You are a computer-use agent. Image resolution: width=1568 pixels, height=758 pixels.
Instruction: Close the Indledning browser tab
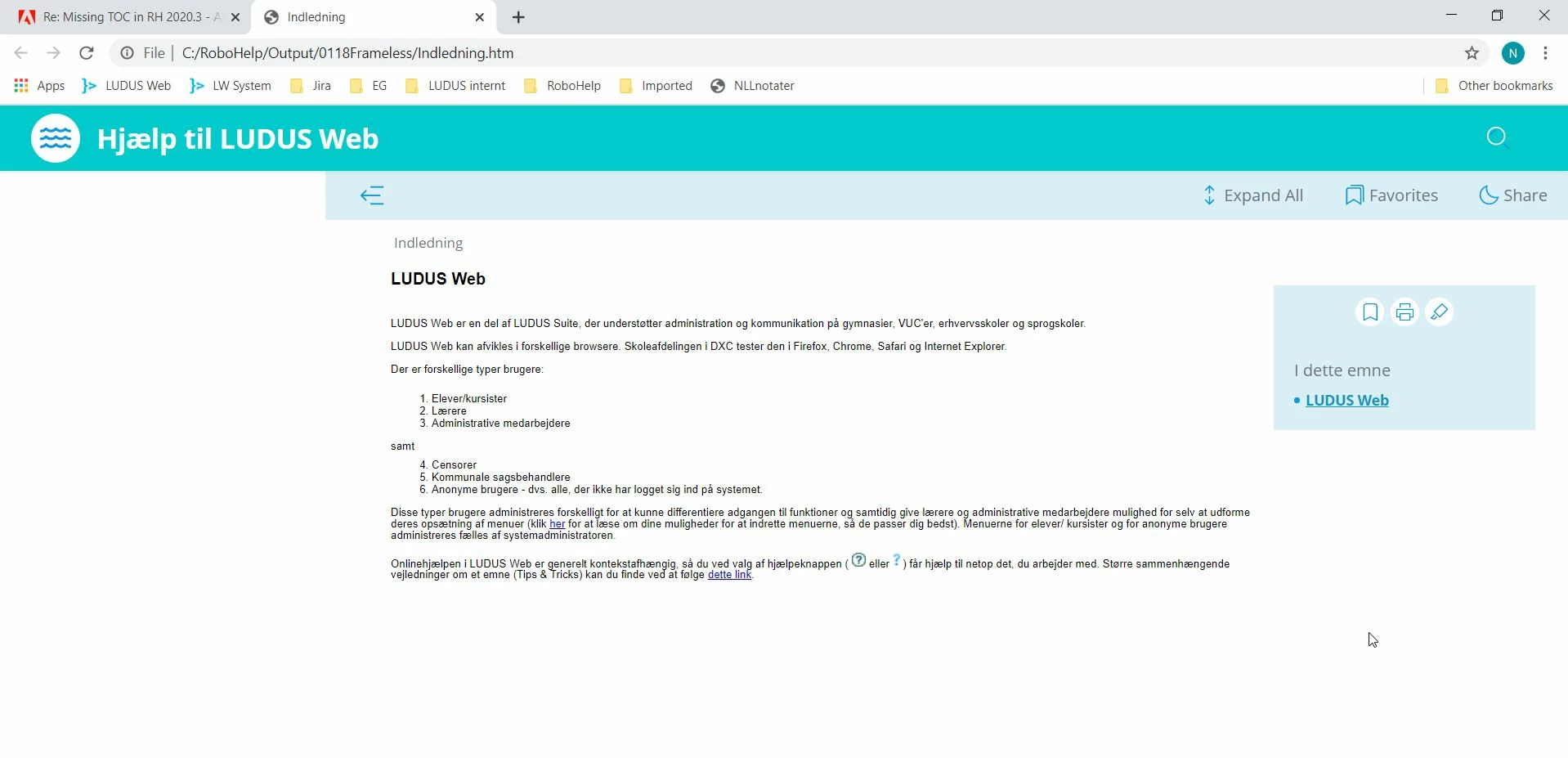click(480, 17)
